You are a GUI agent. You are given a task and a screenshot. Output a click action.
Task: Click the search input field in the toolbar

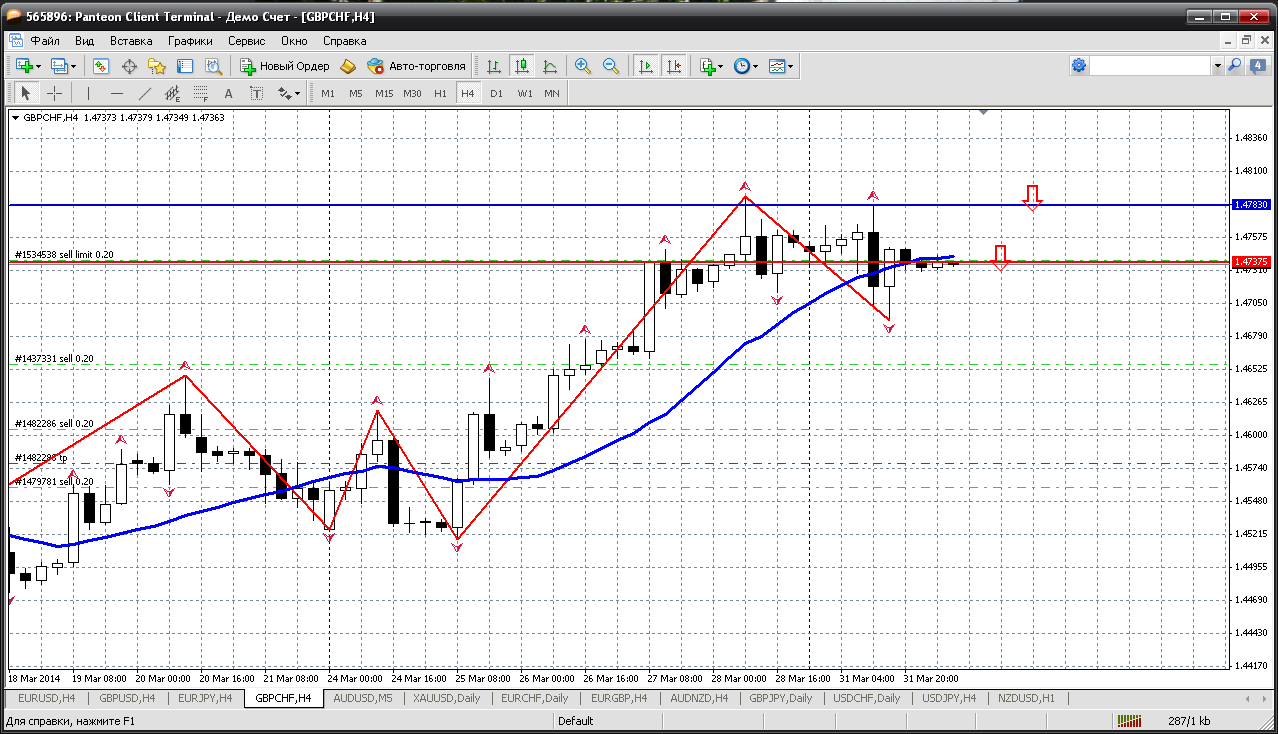pos(1150,66)
